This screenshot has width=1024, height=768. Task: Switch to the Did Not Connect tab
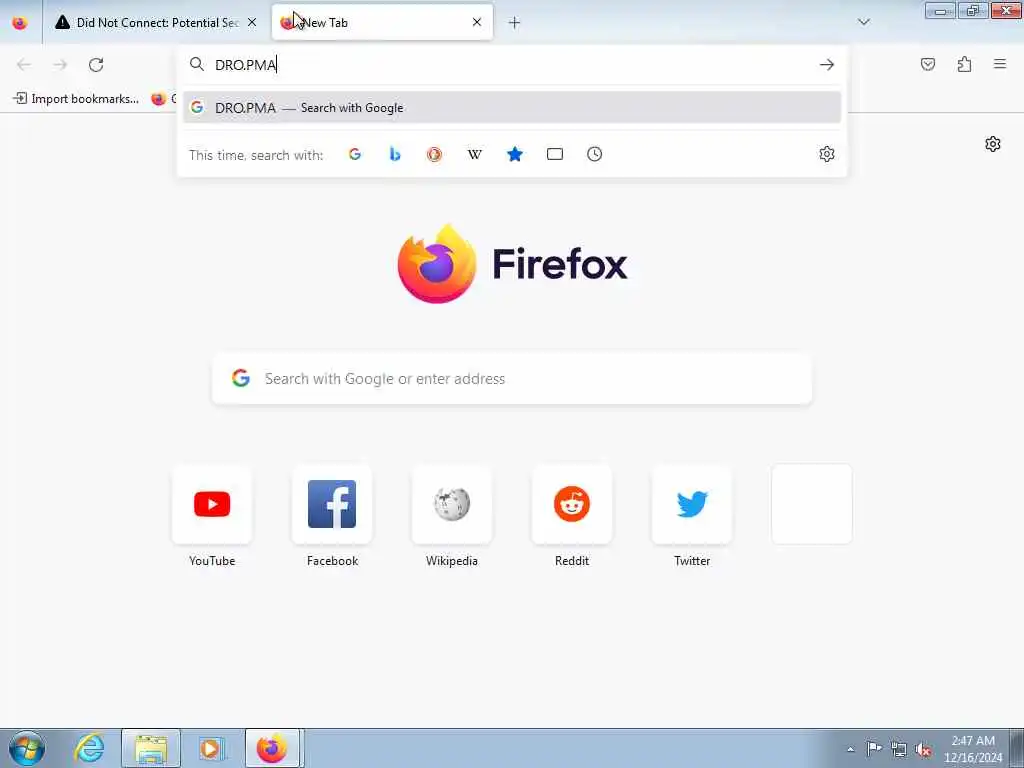155,22
